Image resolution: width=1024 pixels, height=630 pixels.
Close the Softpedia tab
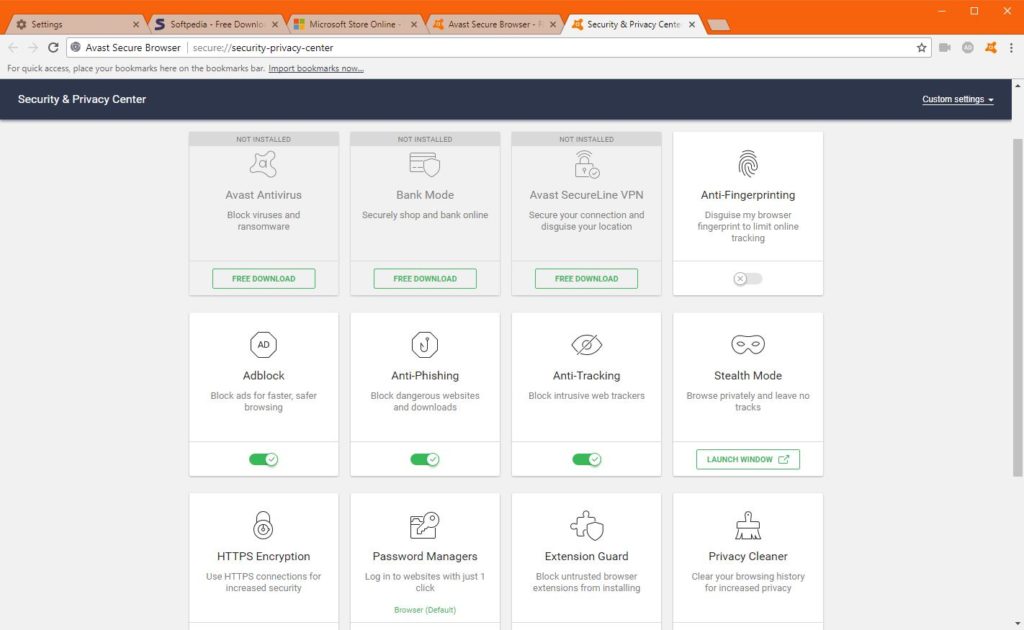[x=275, y=24]
